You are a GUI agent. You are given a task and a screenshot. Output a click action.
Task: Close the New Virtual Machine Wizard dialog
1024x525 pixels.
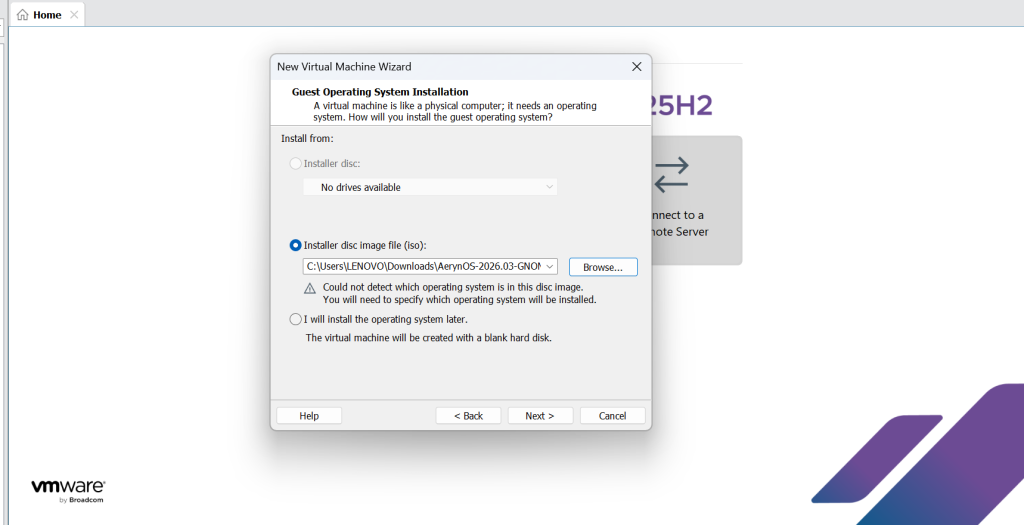(x=636, y=67)
